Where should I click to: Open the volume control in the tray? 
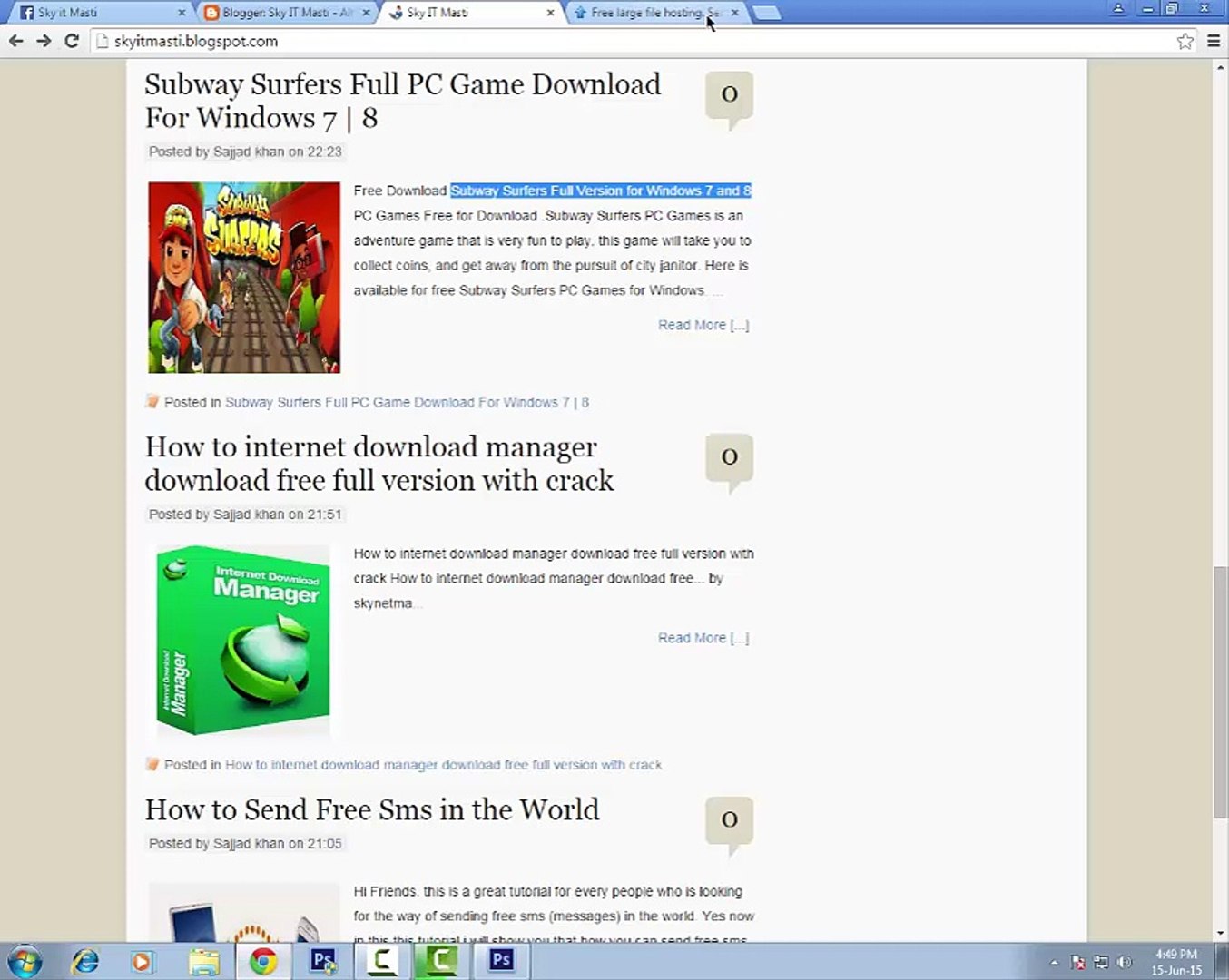1125,962
